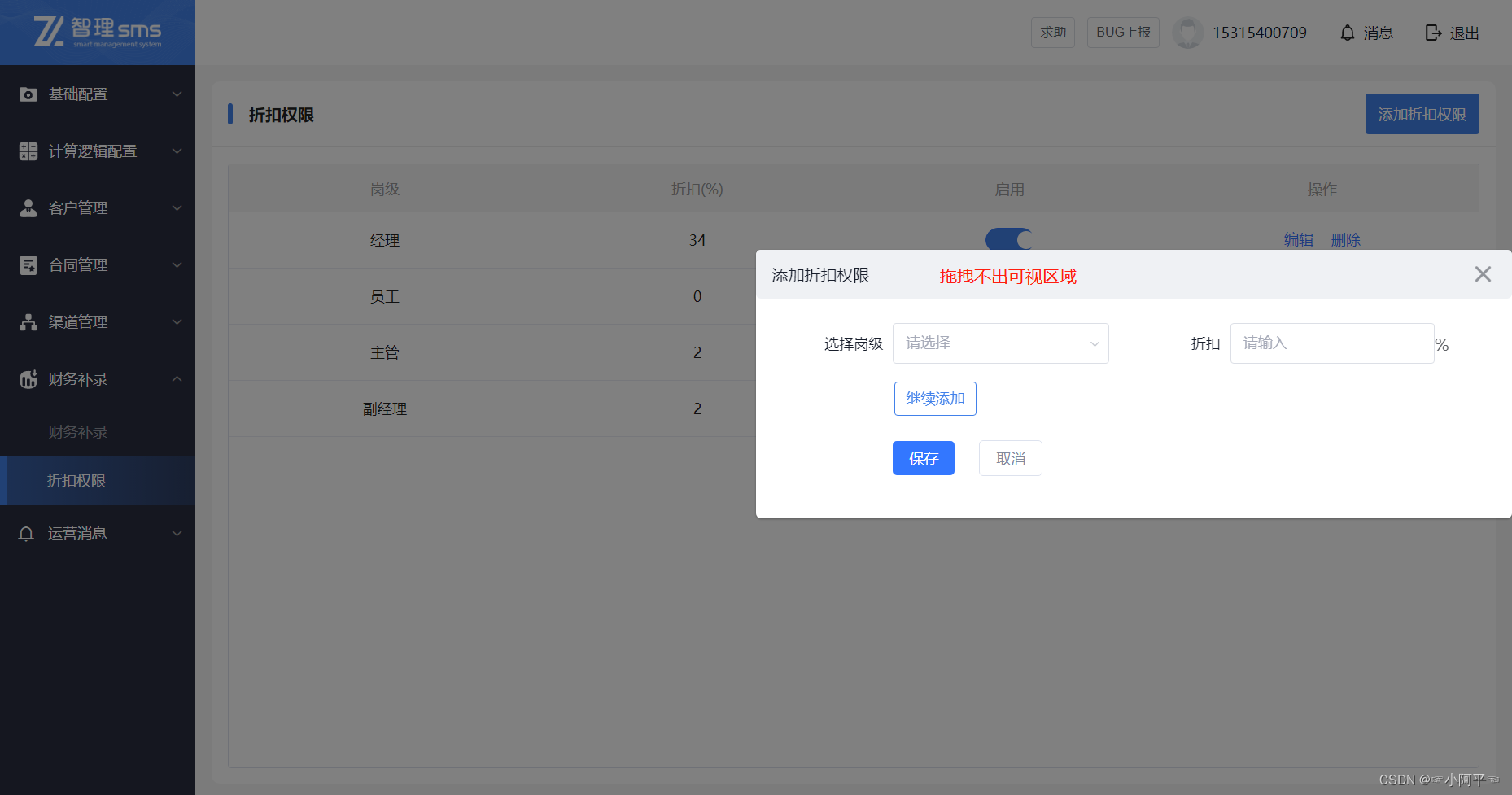Toggle the 启用 switch for 经理

tap(1009, 239)
